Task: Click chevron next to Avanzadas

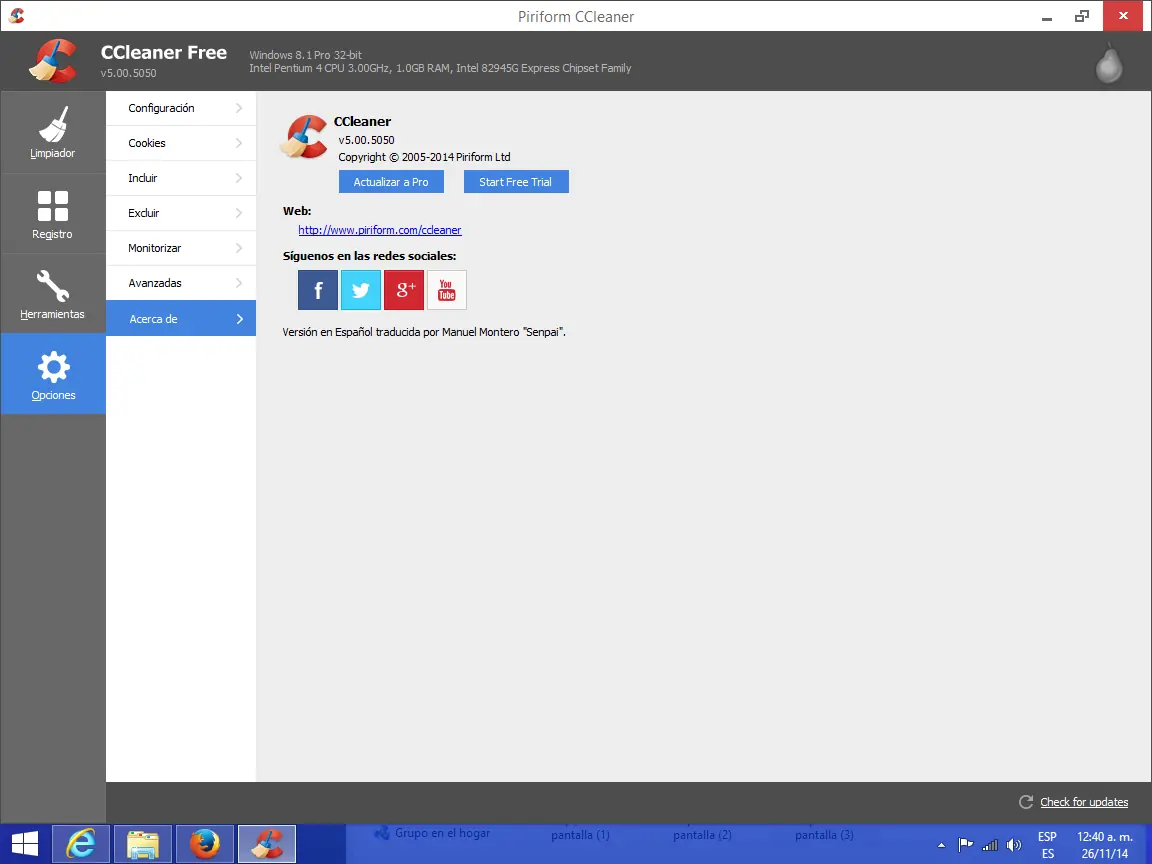Action: (x=239, y=283)
